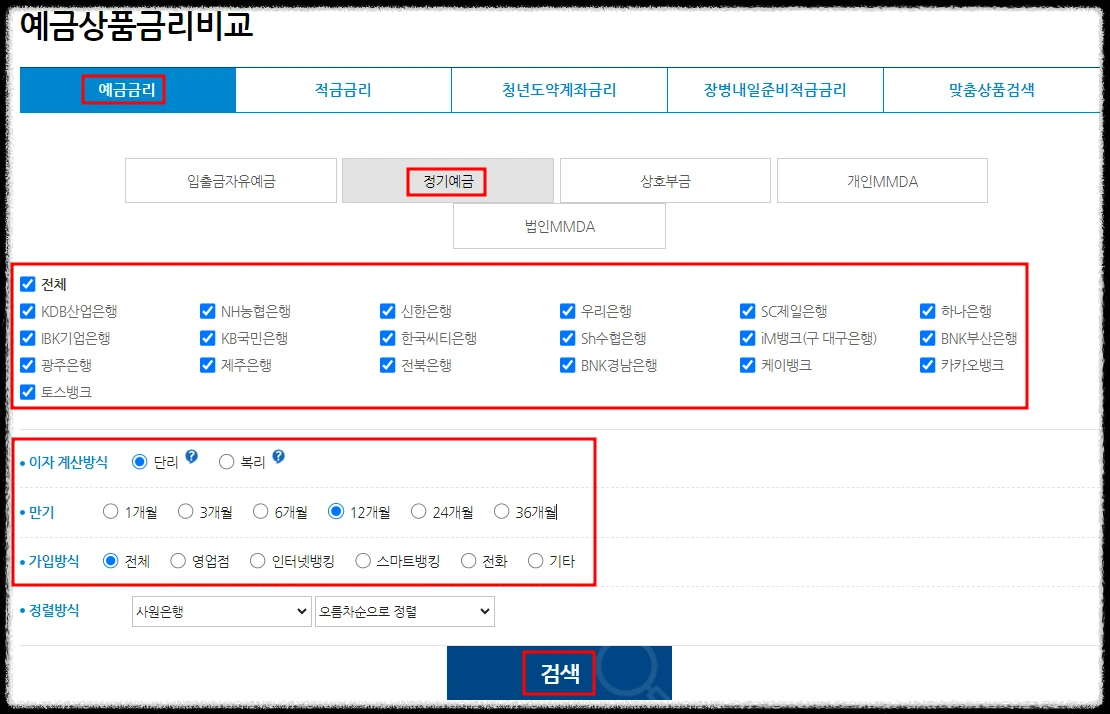Choose the 상호부금 product type

pyautogui.click(x=665, y=180)
